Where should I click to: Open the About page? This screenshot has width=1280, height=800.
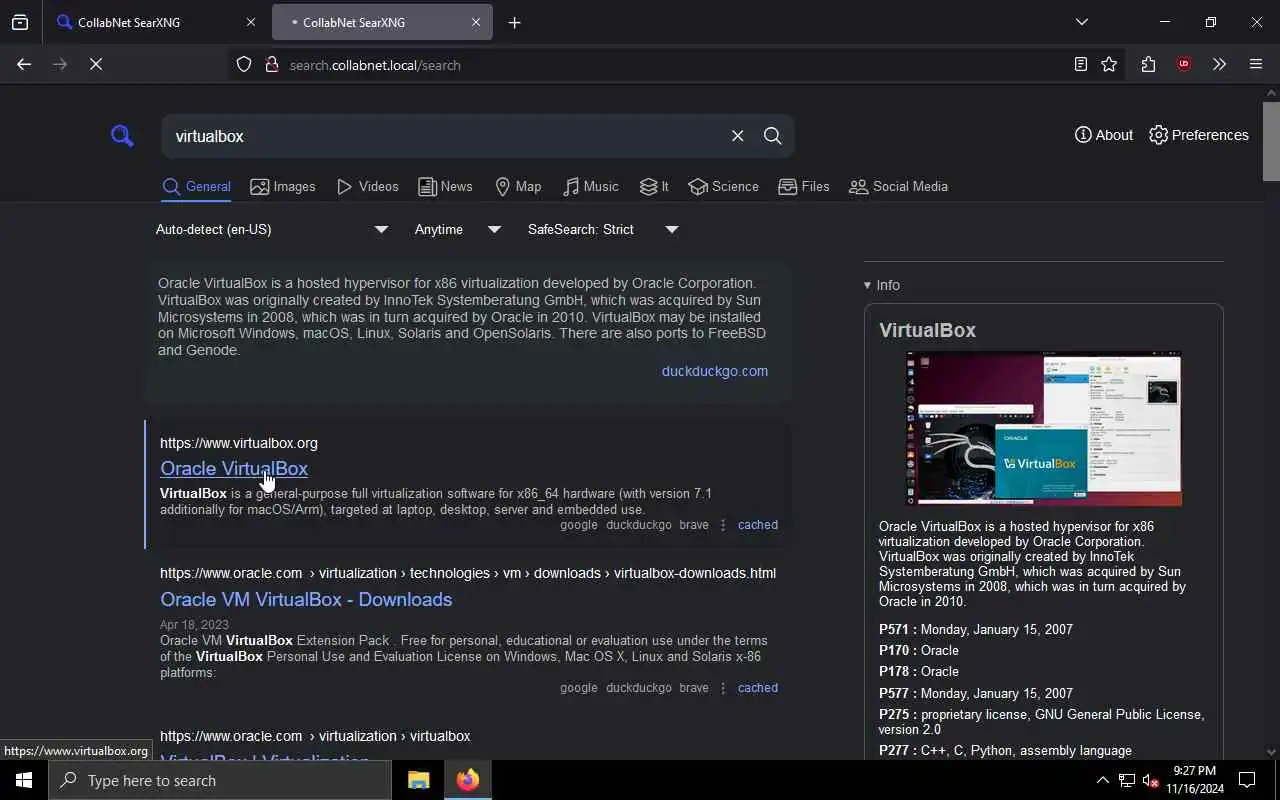[1104, 135]
